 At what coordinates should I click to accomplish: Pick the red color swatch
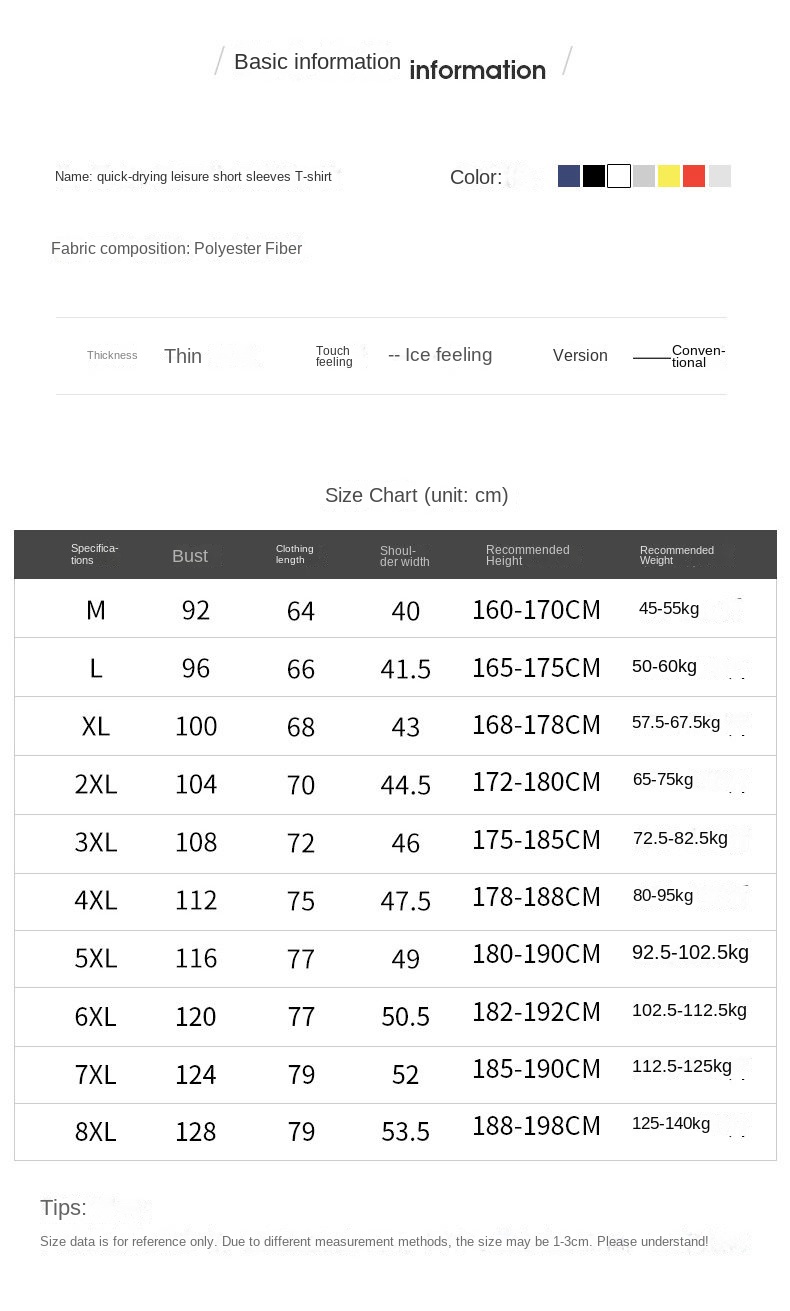[694, 176]
